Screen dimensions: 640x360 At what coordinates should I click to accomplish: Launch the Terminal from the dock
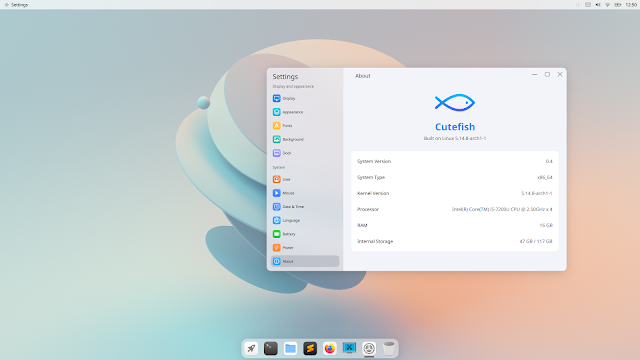click(271, 348)
